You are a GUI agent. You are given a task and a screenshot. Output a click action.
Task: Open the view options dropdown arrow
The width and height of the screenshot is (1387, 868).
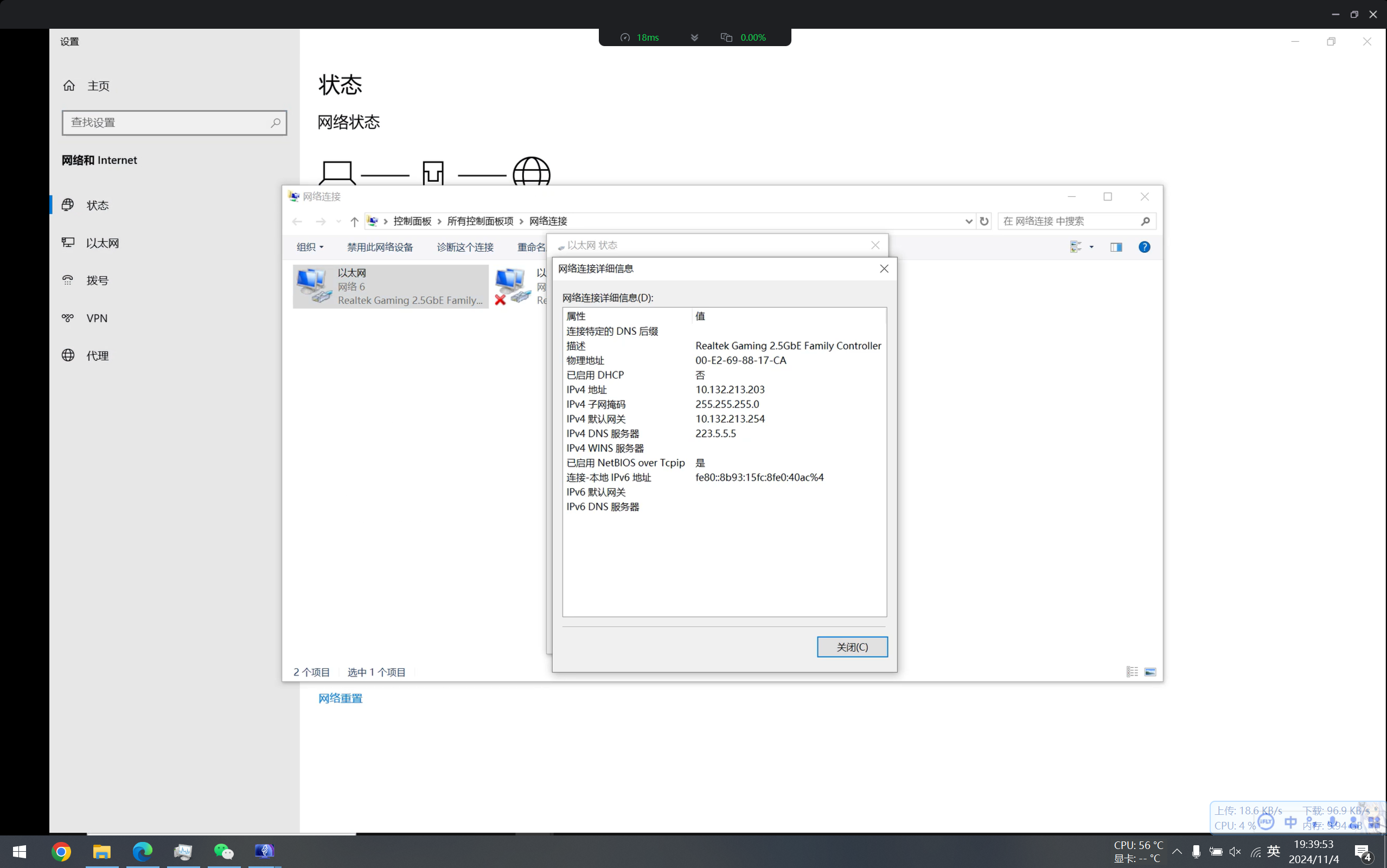[1091, 247]
